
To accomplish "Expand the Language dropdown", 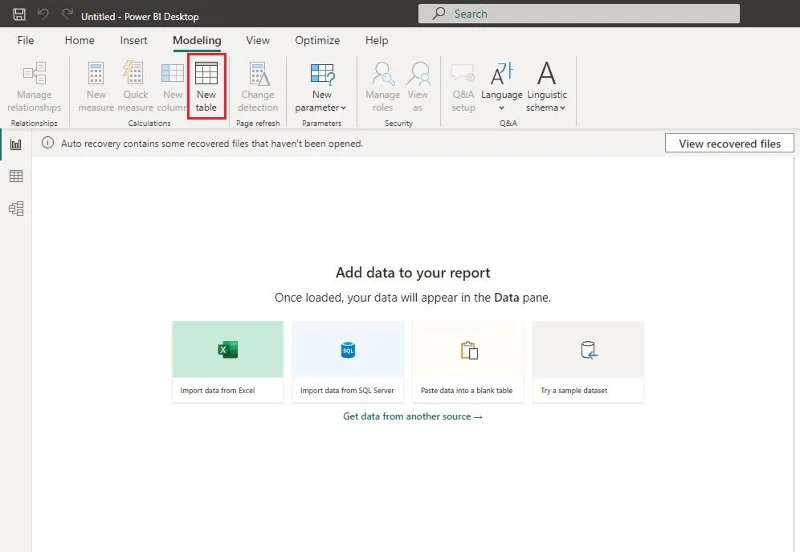I will click(x=502, y=87).
